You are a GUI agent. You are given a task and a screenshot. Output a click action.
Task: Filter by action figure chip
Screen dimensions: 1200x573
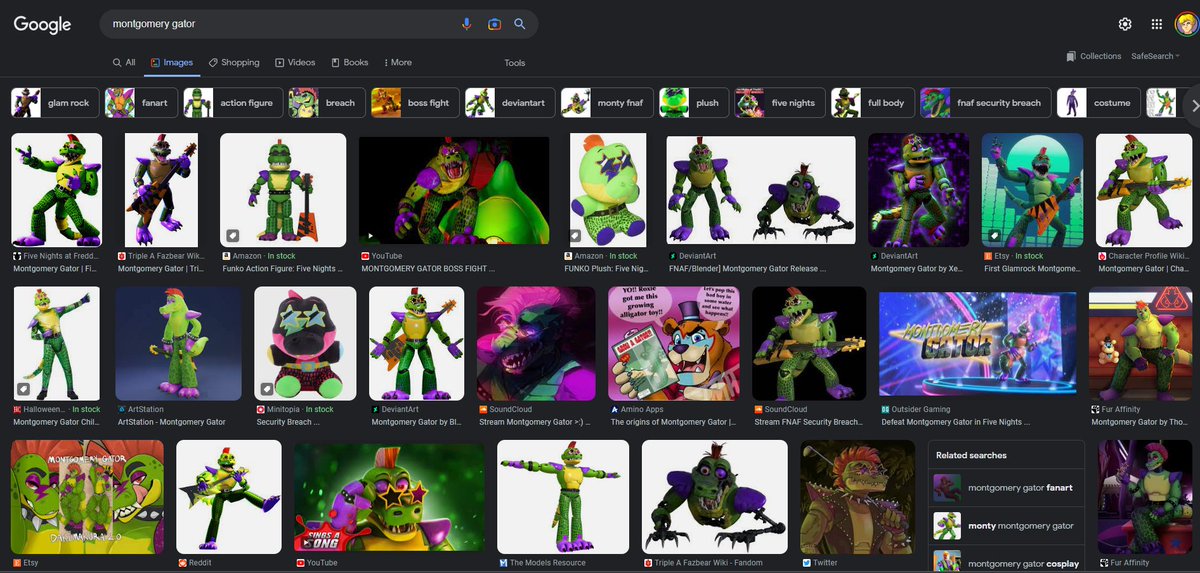232,103
